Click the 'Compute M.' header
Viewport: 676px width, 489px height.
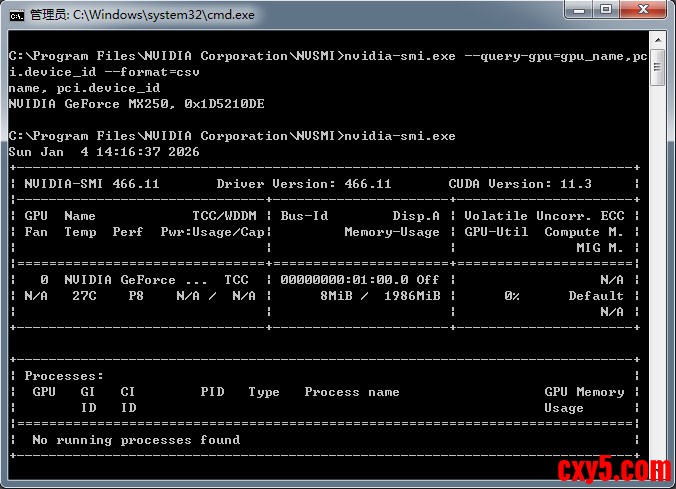tap(584, 232)
